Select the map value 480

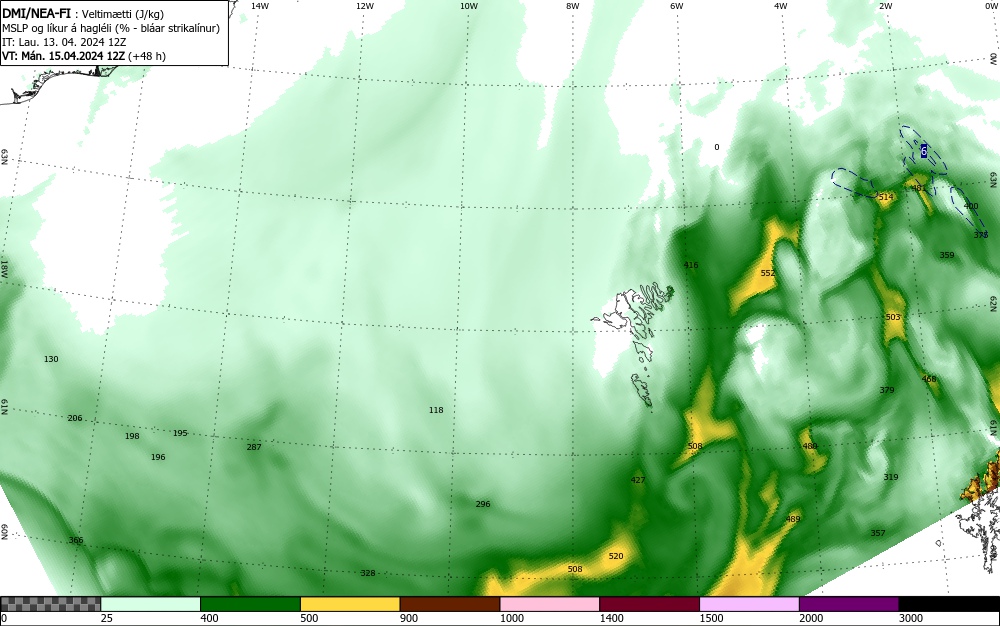point(810,446)
